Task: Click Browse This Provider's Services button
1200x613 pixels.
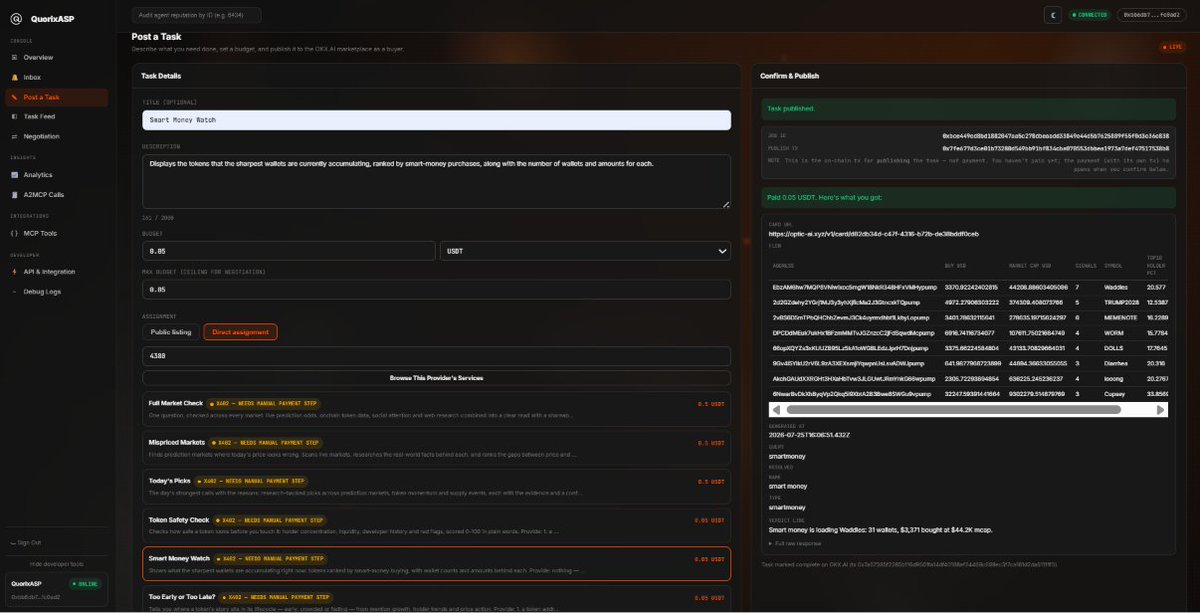Action: [436, 377]
